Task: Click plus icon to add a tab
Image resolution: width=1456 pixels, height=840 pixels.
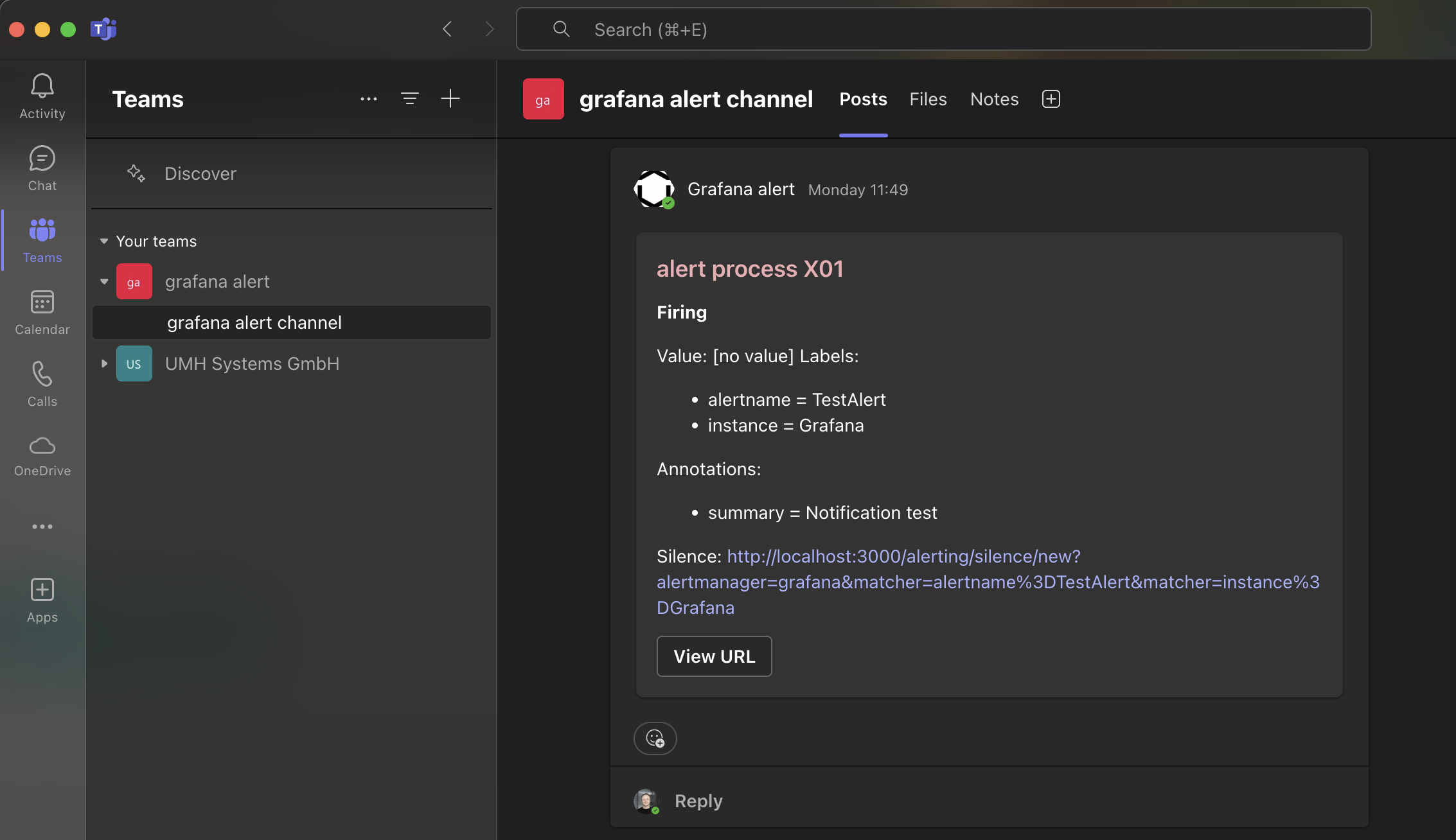Action: [1051, 99]
